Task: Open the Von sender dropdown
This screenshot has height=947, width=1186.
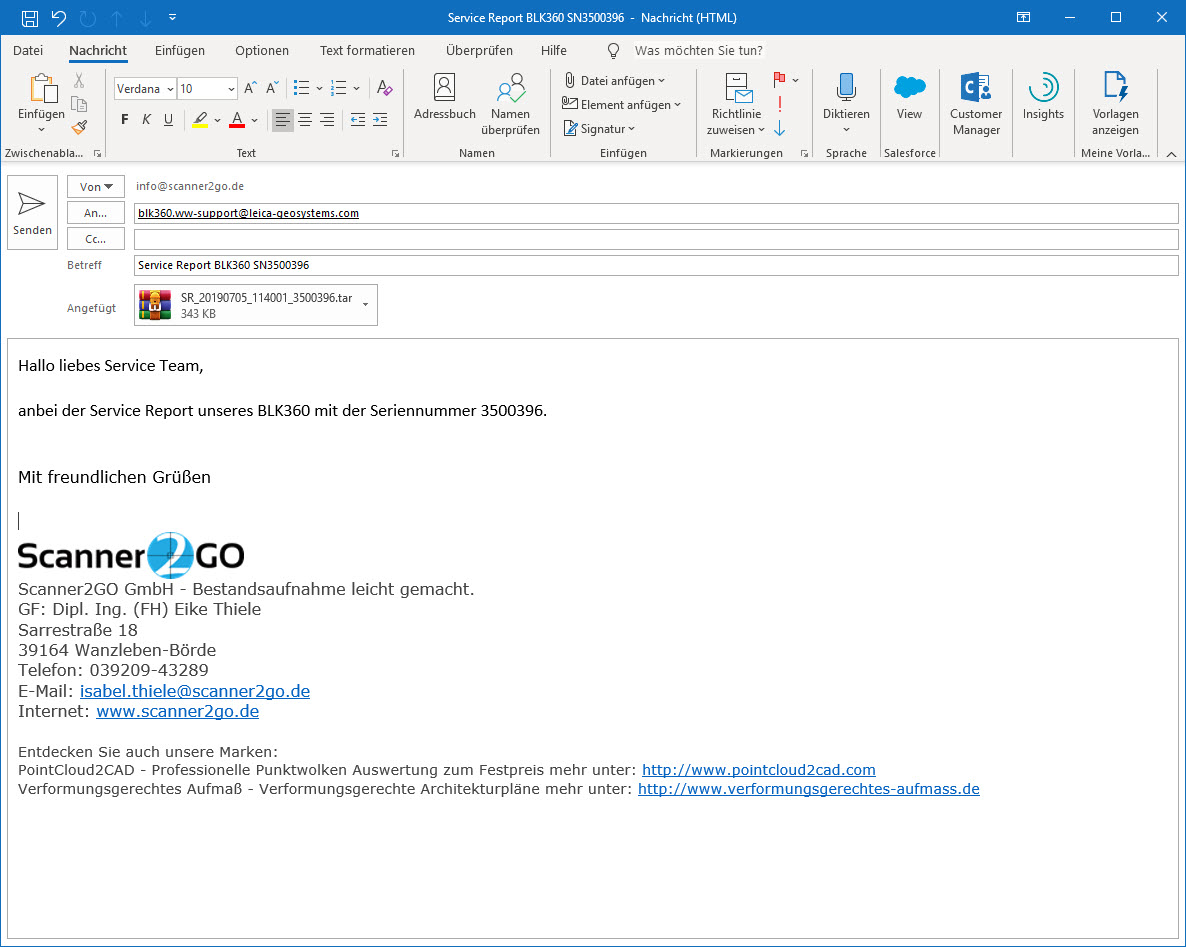Action: [96, 187]
